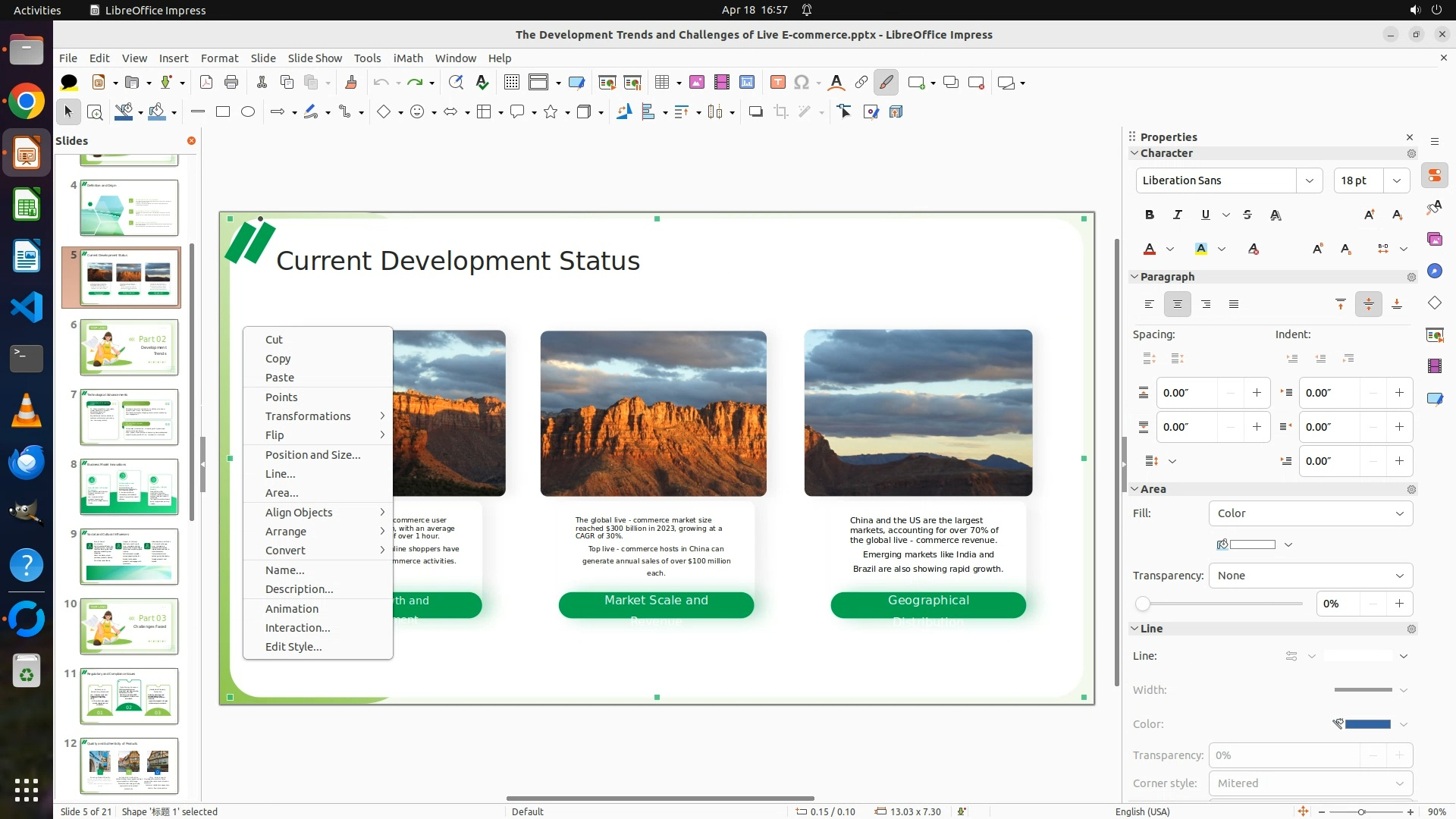This screenshot has height=819, width=1456.
Task: Toggle Italic formatting in sidebar
Action: (x=1178, y=215)
